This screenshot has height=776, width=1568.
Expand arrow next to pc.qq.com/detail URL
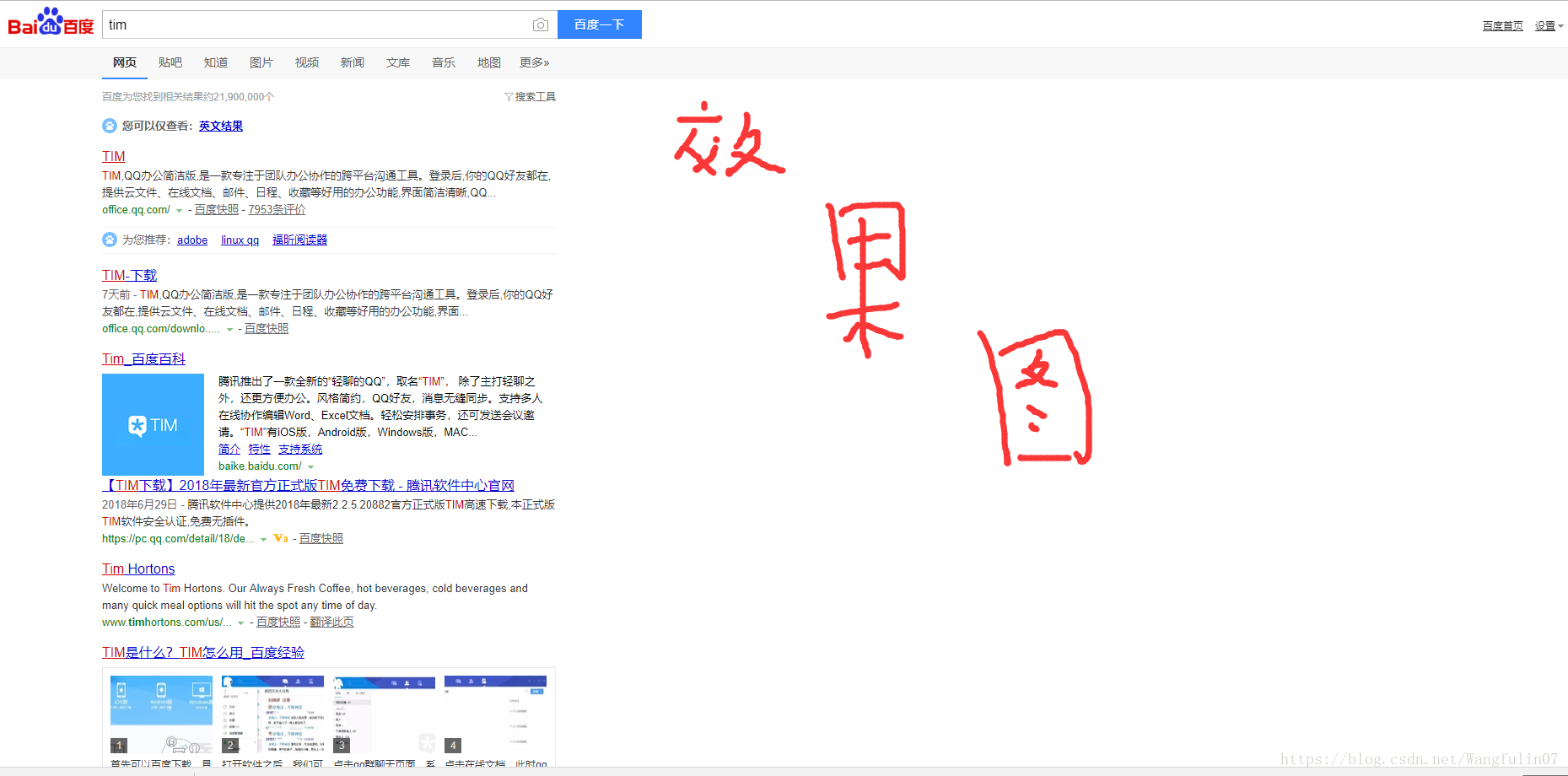point(263,540)
